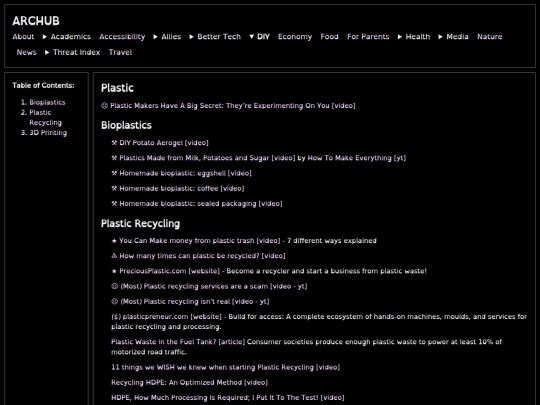The width and height of the screenshot is (540, 405).
Task: Expand the Threat Index disclosure triangle
Action: pos(47,52)
